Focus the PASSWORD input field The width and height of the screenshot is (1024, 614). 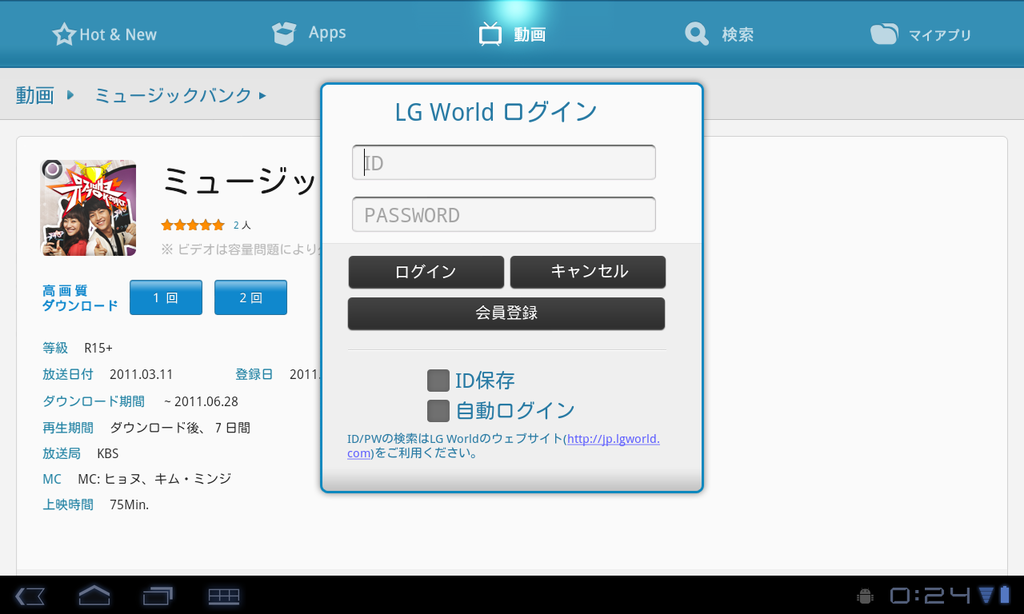[x=504, y=214]
